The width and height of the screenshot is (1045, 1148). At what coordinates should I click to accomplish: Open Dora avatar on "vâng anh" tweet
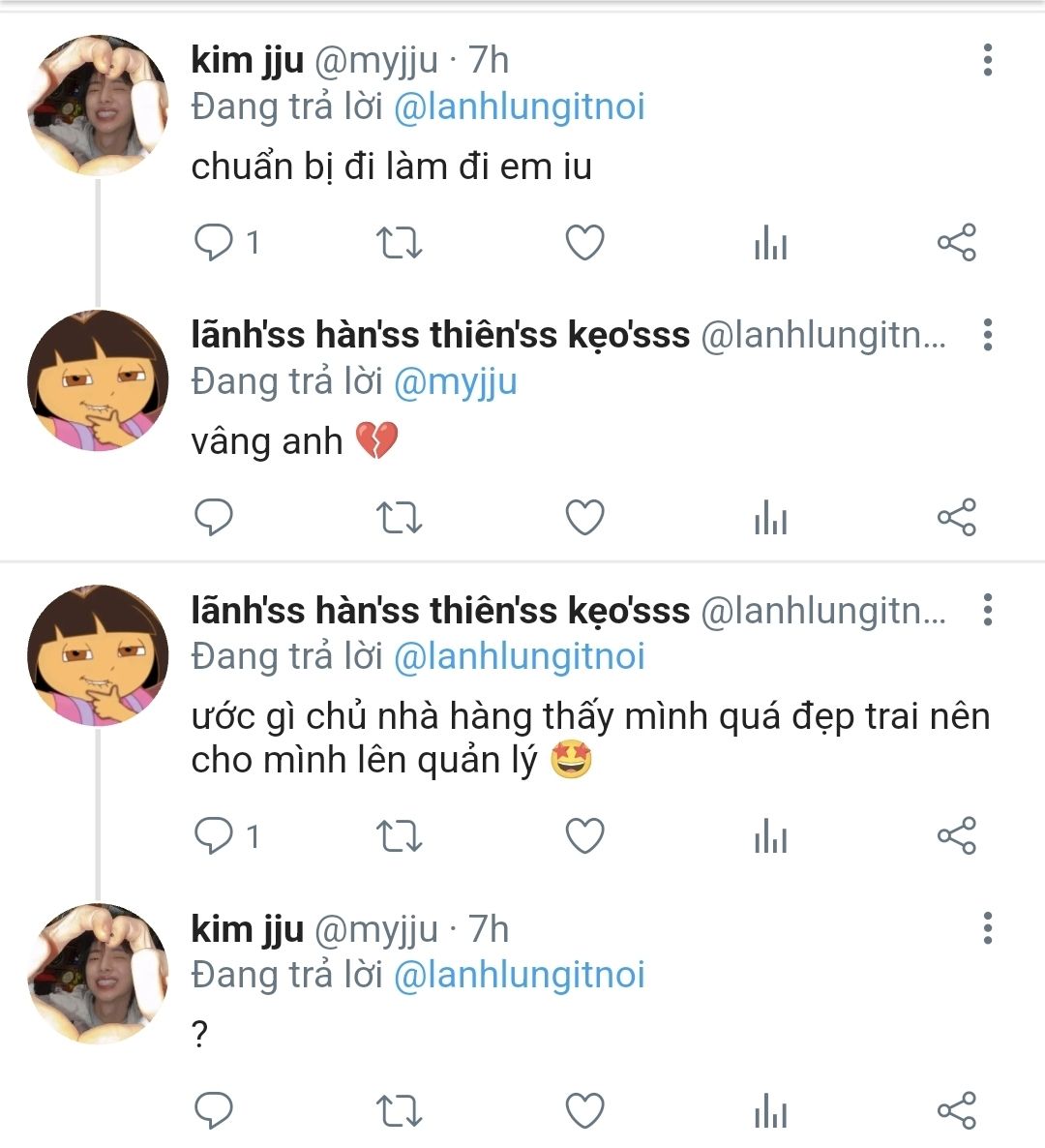tap(97, 380)
